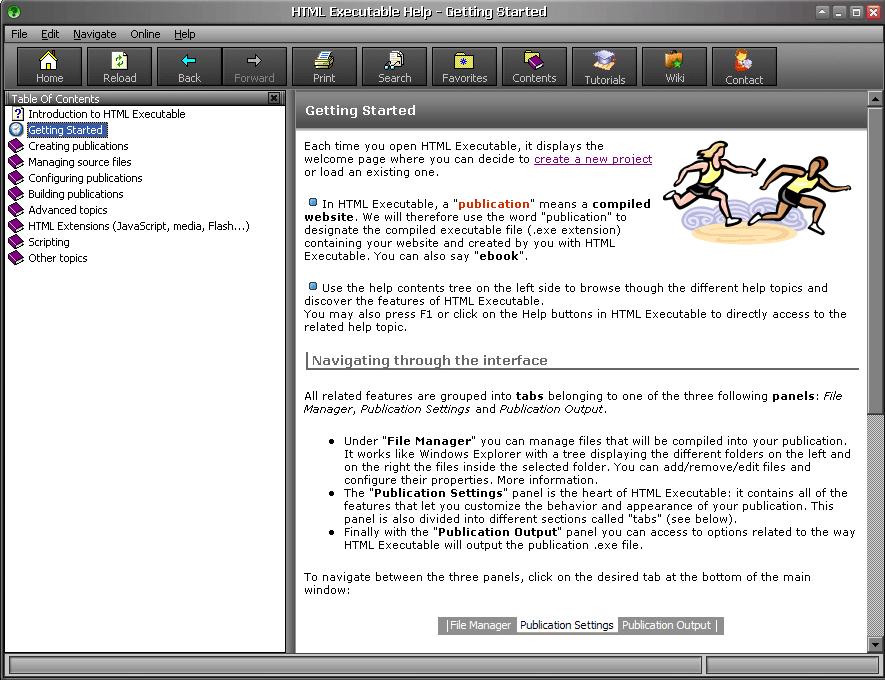
Task: Follow the 'create a new project' link
Action: [593, 159]
